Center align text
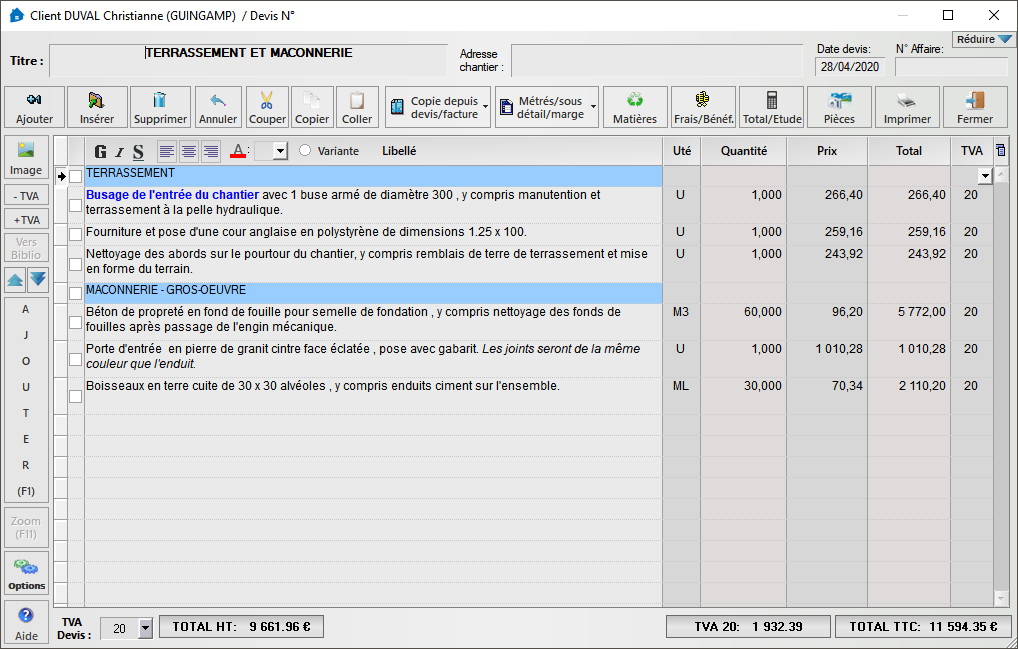Image resolution: width=1018 pixels, height=649 pixels. coord(189,151)
